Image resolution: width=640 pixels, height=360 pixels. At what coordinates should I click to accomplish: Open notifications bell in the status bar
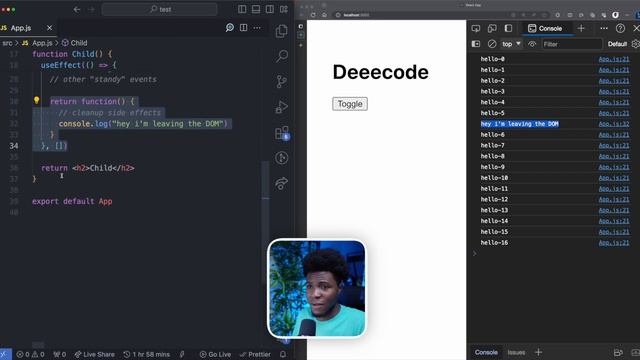(x=283, y=354)
